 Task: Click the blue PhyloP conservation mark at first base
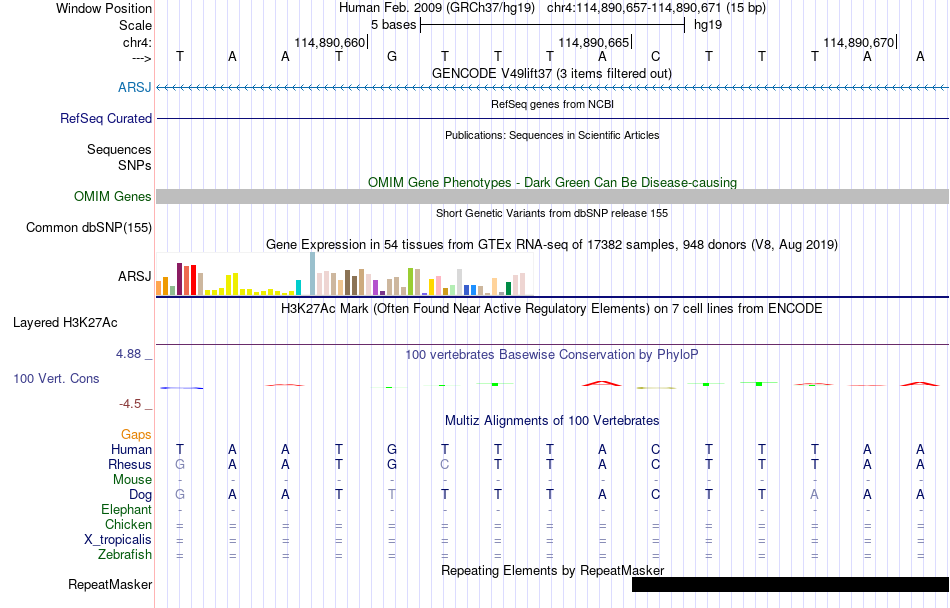182,388
